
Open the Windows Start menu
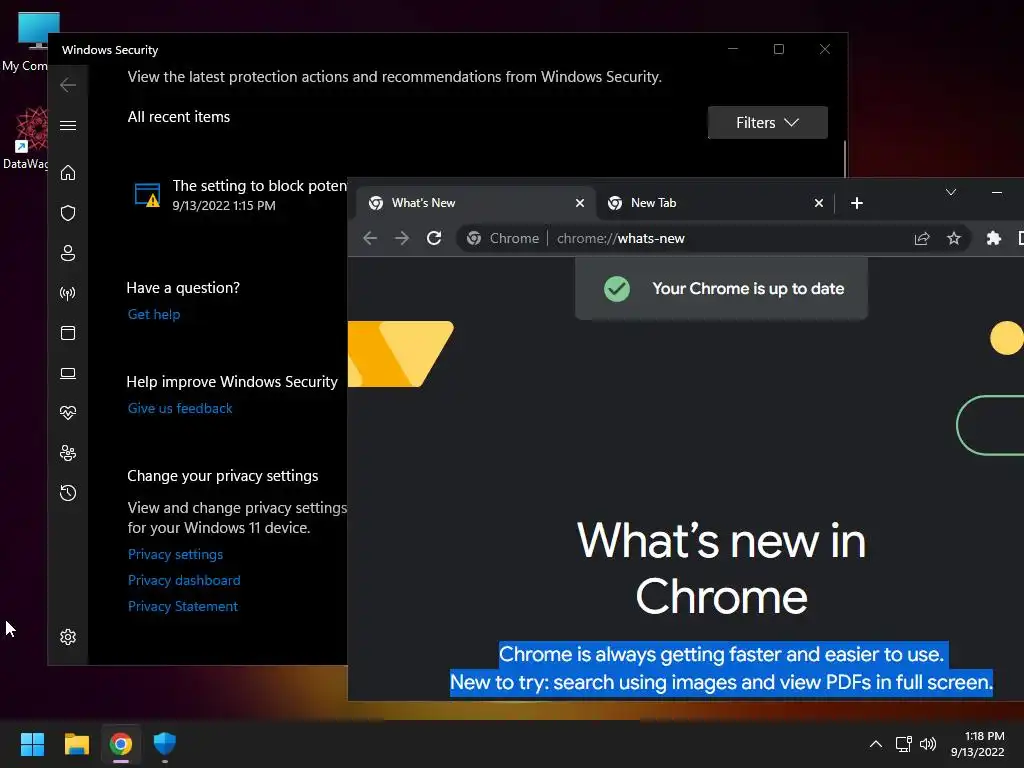tap(32, 744)
